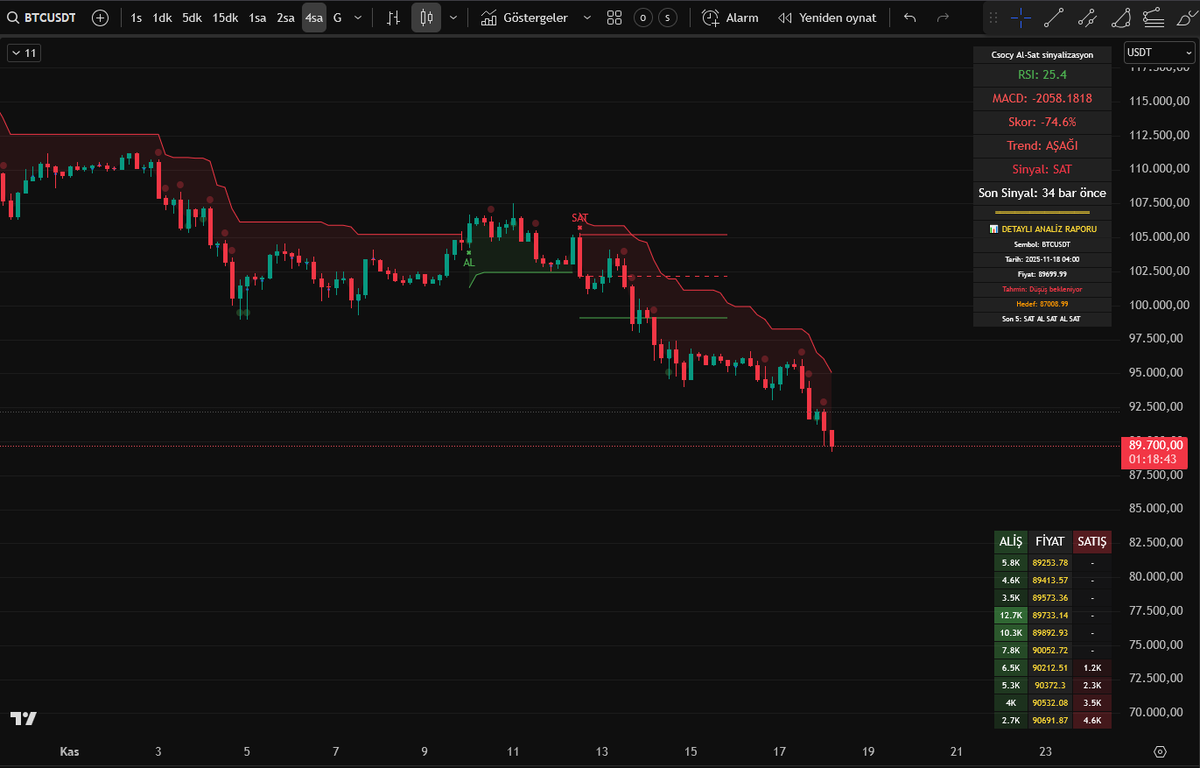Viewport: 1200px width, 768px height.
Task: Click the 100.000,00 price axis label
Action: pos(1157,305)
